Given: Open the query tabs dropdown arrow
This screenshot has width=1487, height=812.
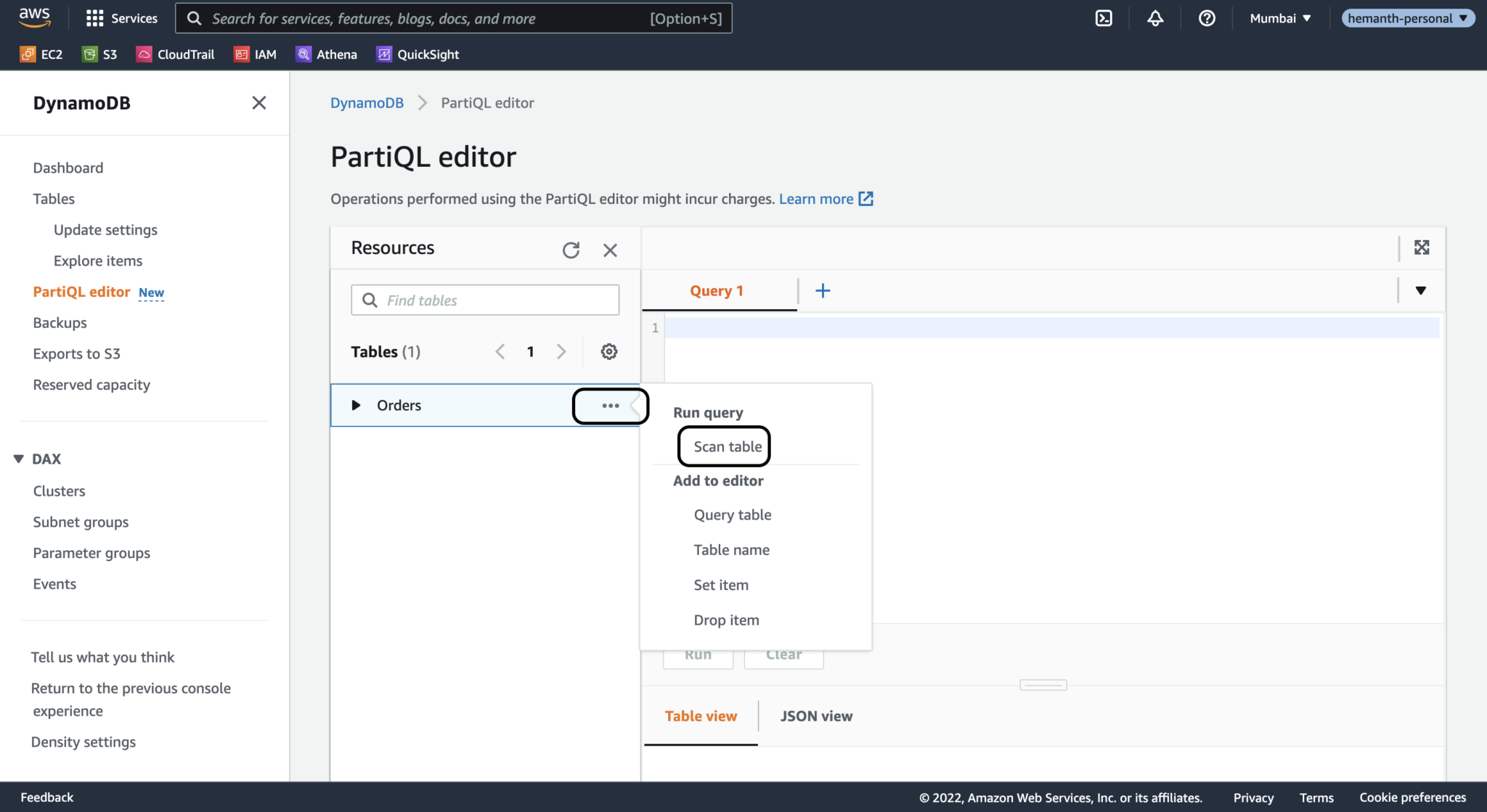Looking at the screenshot, I should click(1420, 291).
